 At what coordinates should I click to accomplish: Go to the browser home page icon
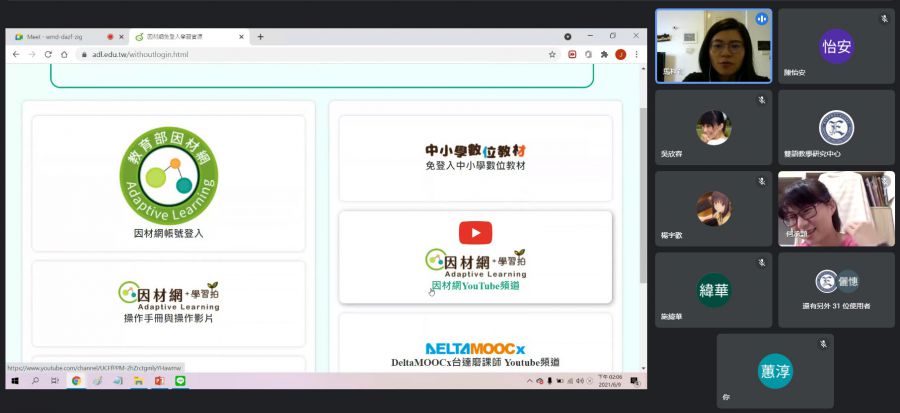click(x=64, y=54)
